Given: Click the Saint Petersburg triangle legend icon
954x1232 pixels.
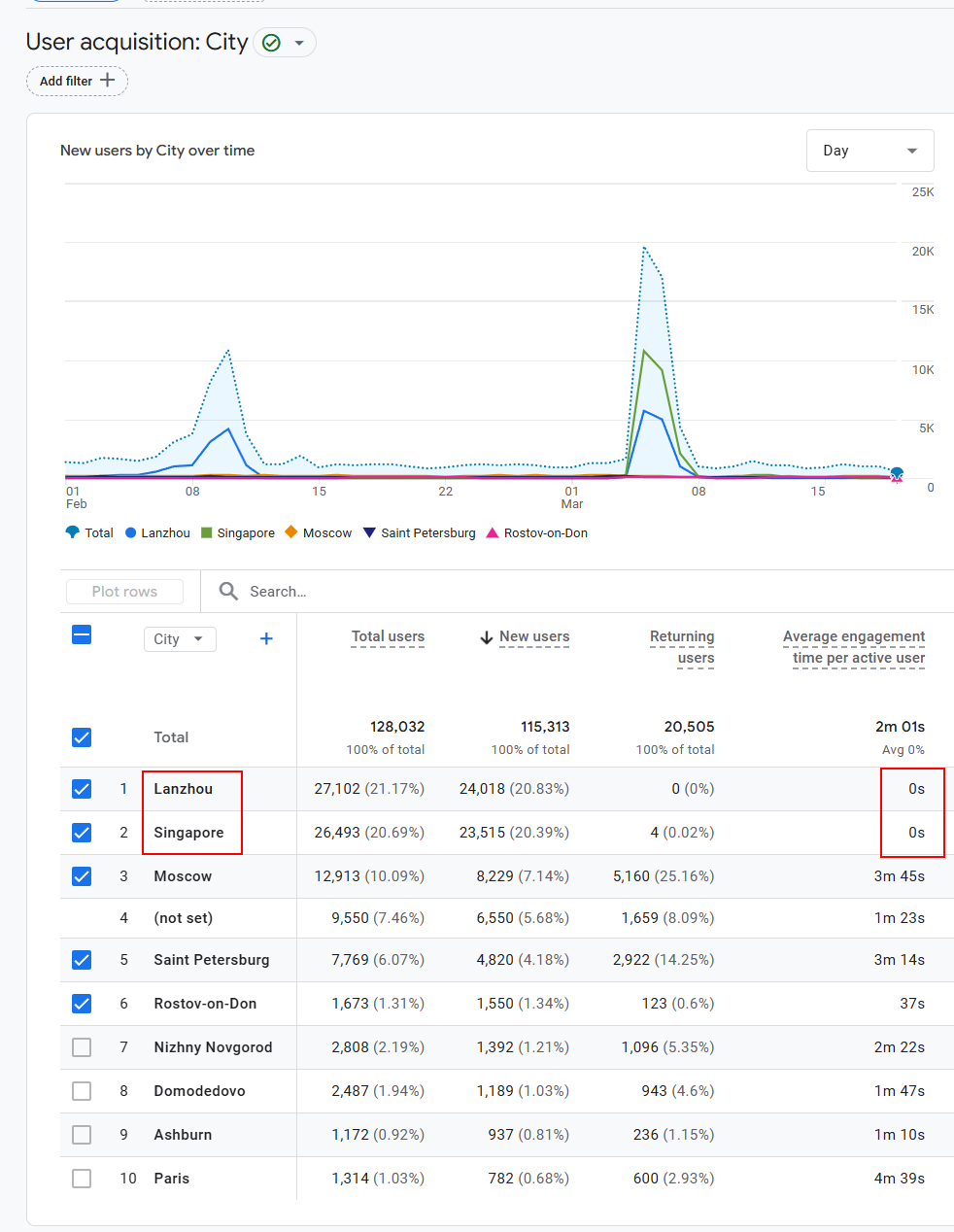Looking at the screenshot, I should pos(369,532).
